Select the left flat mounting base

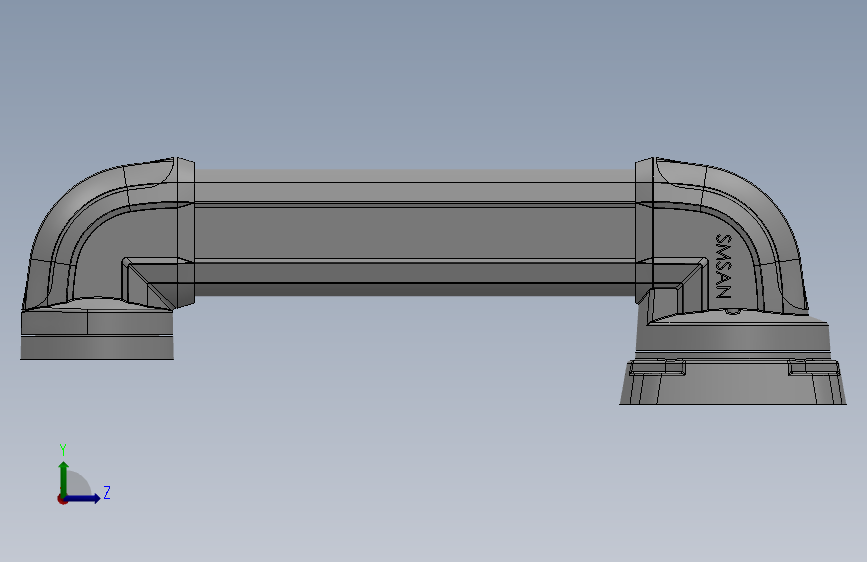(x=97, y=335)
